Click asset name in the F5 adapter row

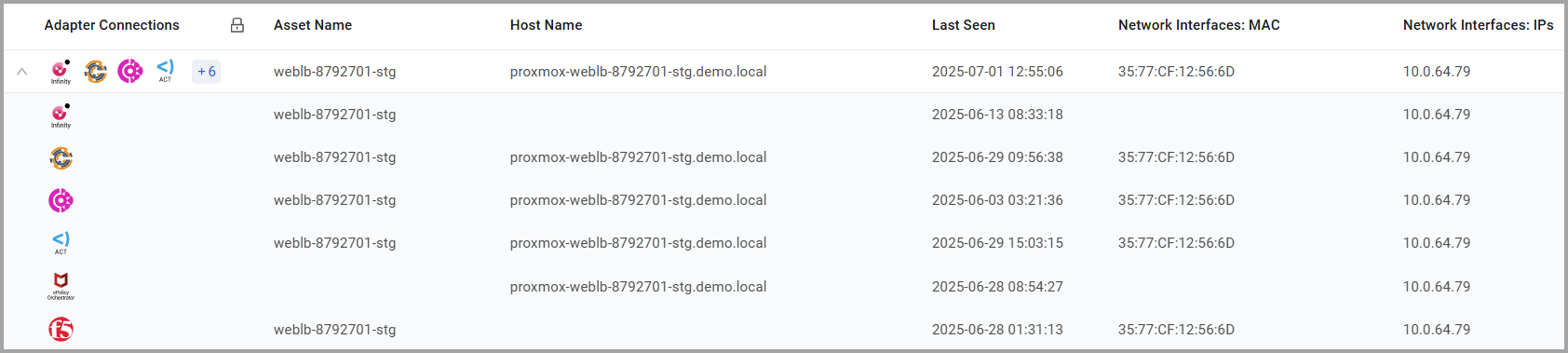tap(335, 330)
